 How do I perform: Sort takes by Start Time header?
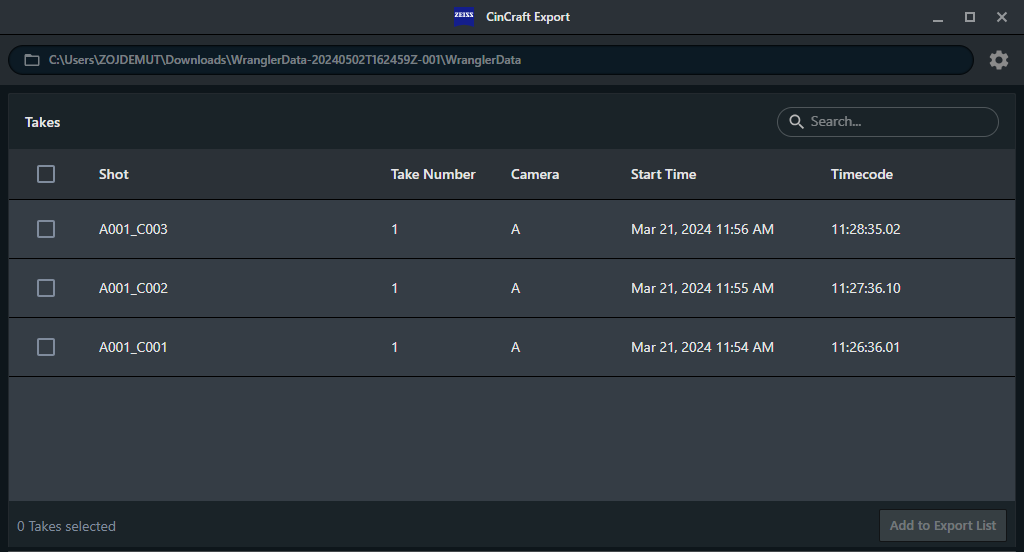point(663,174)
